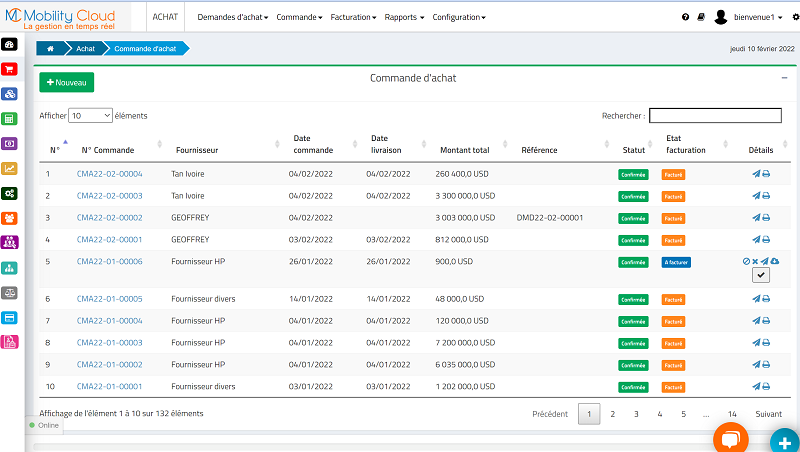Image resolution: width=800 pixels, height=452 pixels.
Task: Click the dashboard gauge icon in sidebar
Action: click(x=10, y=45)
